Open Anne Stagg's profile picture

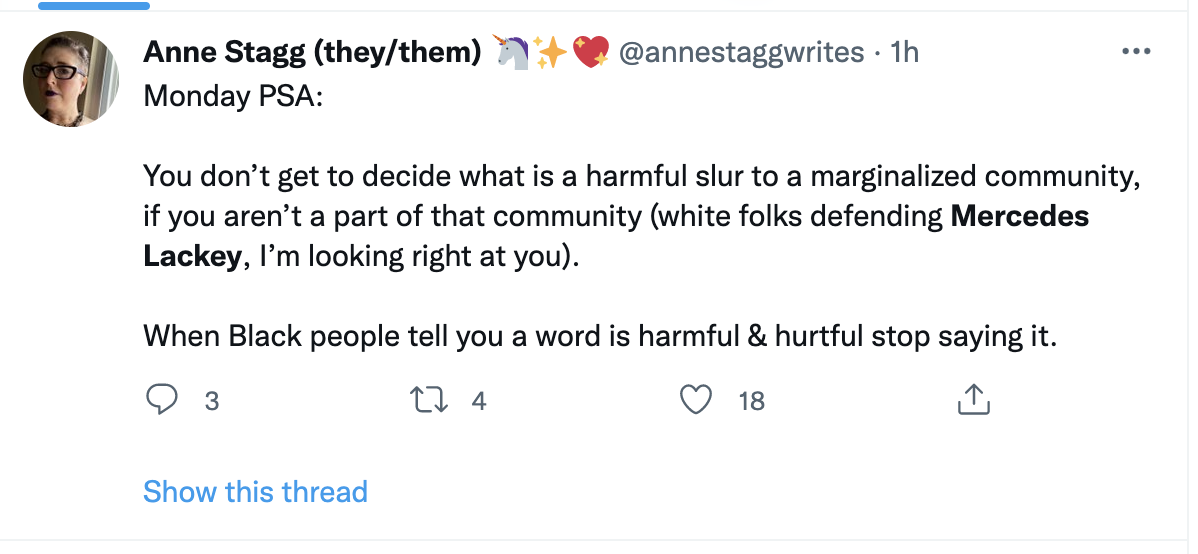pos(71,79)
